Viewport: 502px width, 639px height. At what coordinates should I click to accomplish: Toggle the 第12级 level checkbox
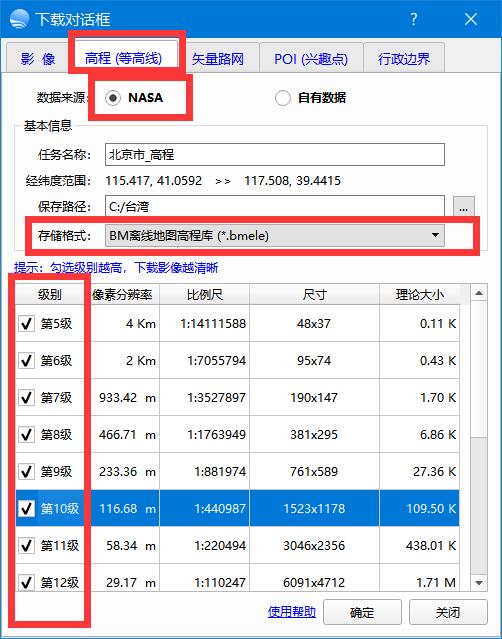(26, 582)
